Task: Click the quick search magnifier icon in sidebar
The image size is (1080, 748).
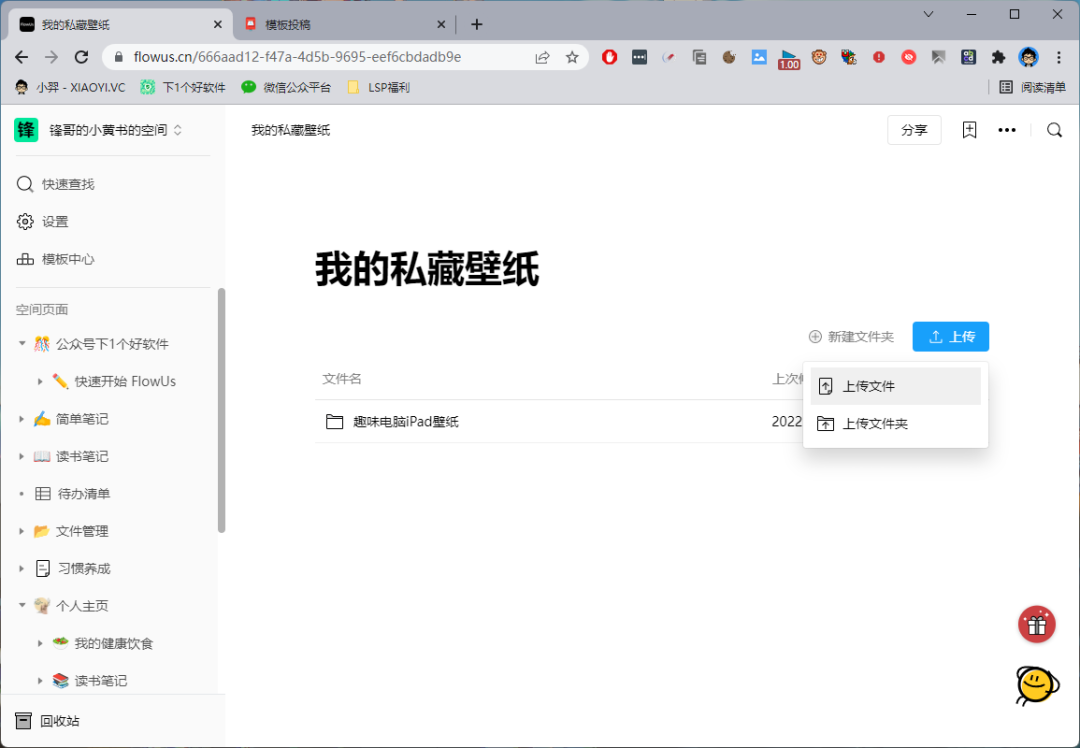Action: pyautogui.click(x=25, y=184)
